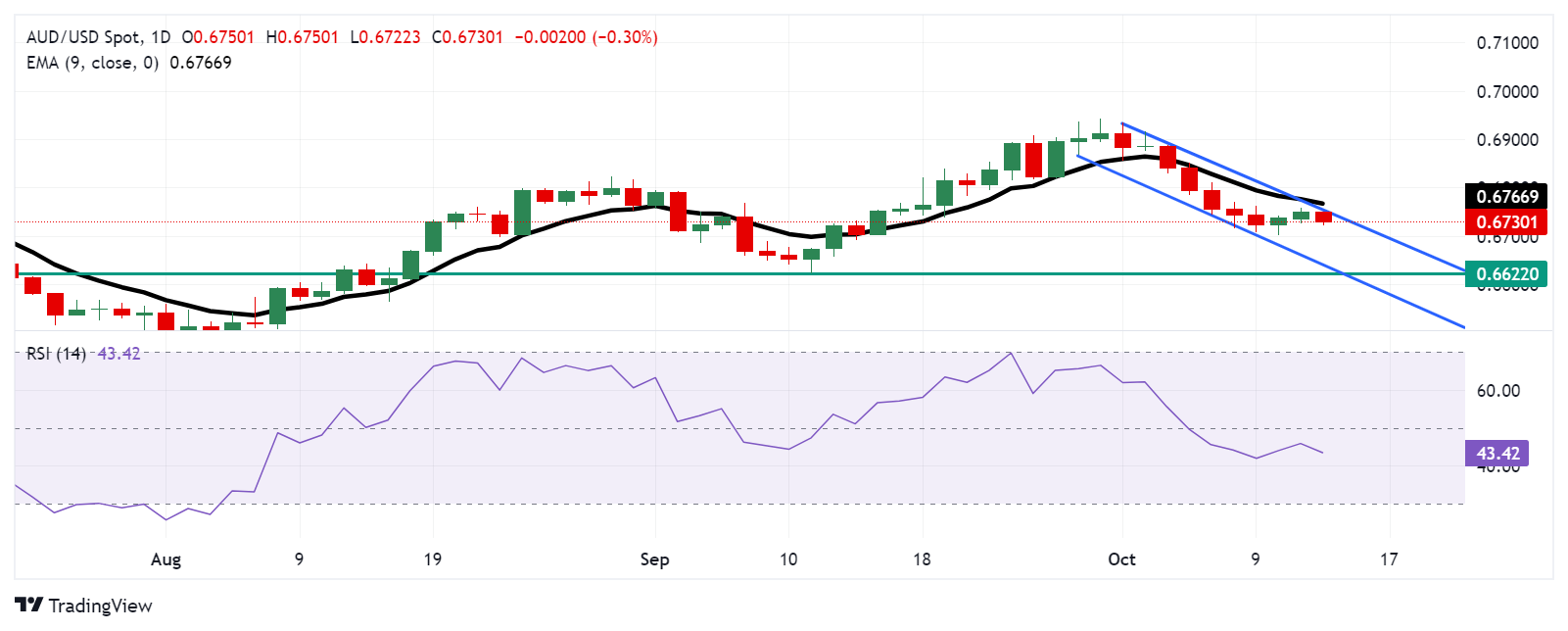Click the 1D interval label in title
Image resolution: width=1568 pixels, height=631 pixels.
[x=160, y=37]
